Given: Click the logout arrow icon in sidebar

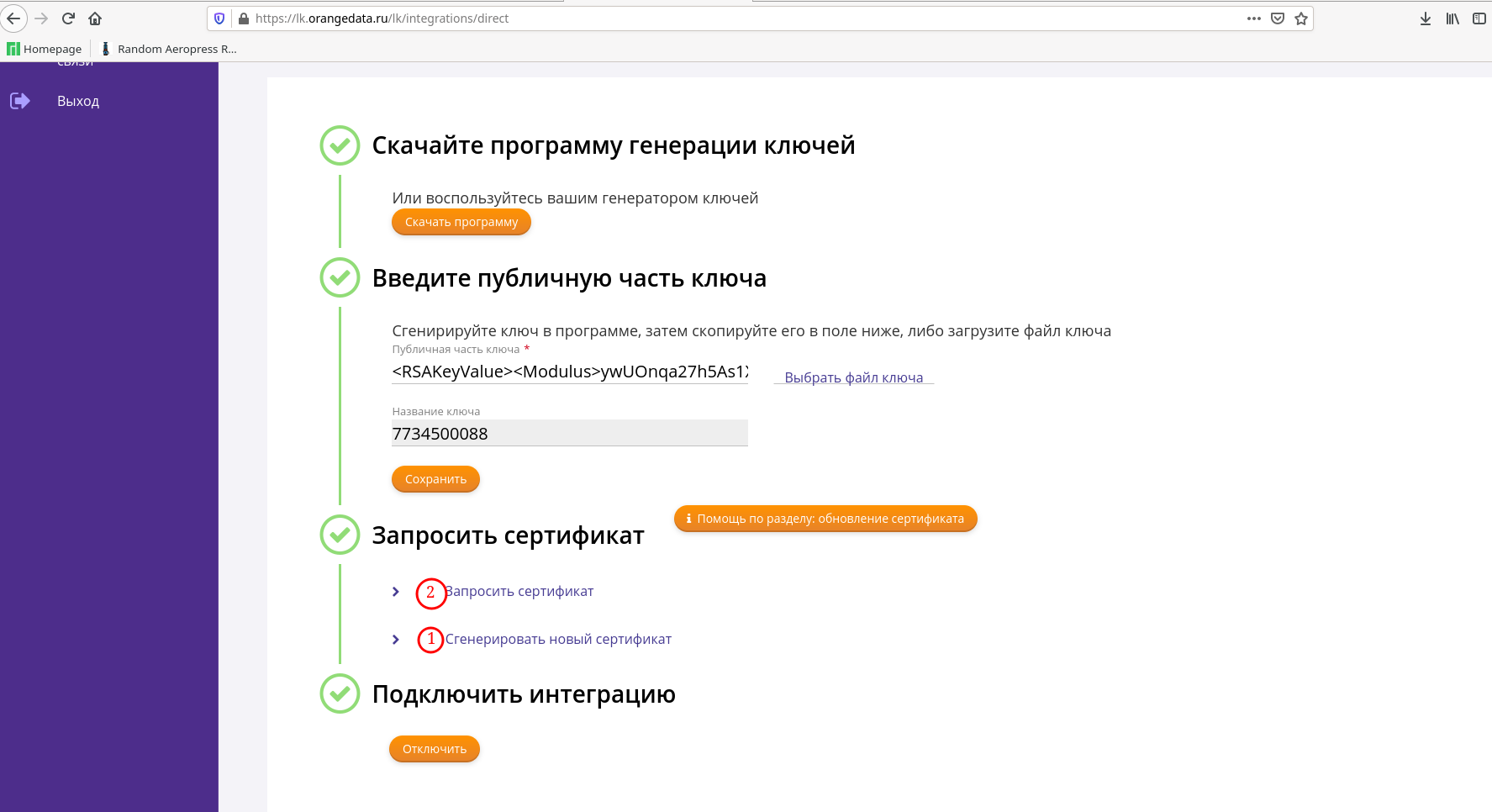Looking at the screenshot, I should pos(20,101).
